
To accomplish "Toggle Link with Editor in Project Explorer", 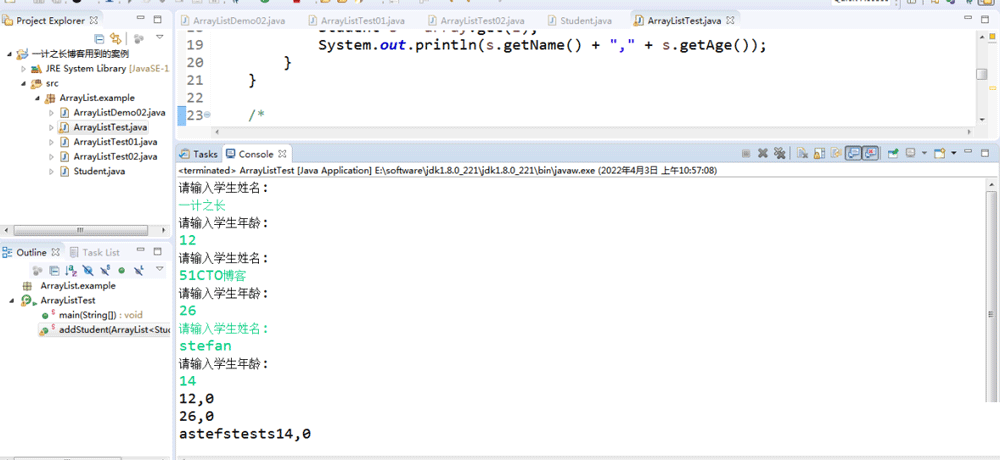I will (x=115, y=39).
